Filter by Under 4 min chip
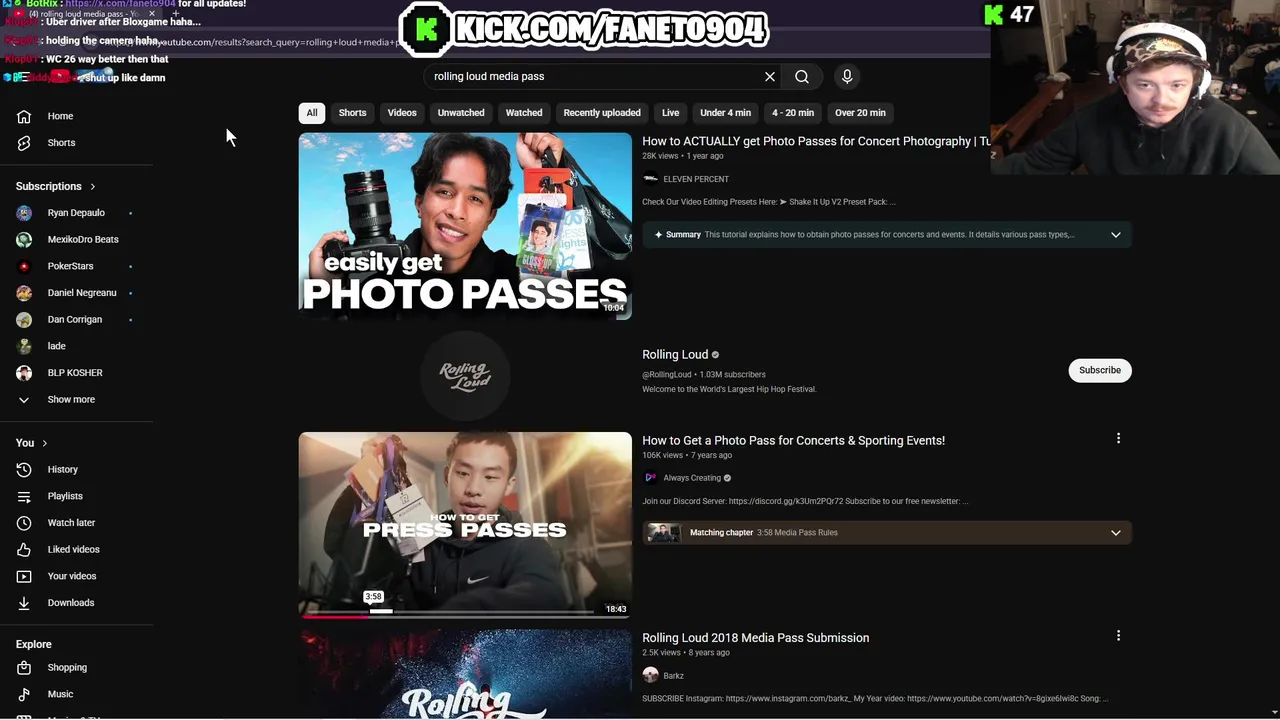The height and width of the screenshot is (720, 1280). (x=726, y=113)
